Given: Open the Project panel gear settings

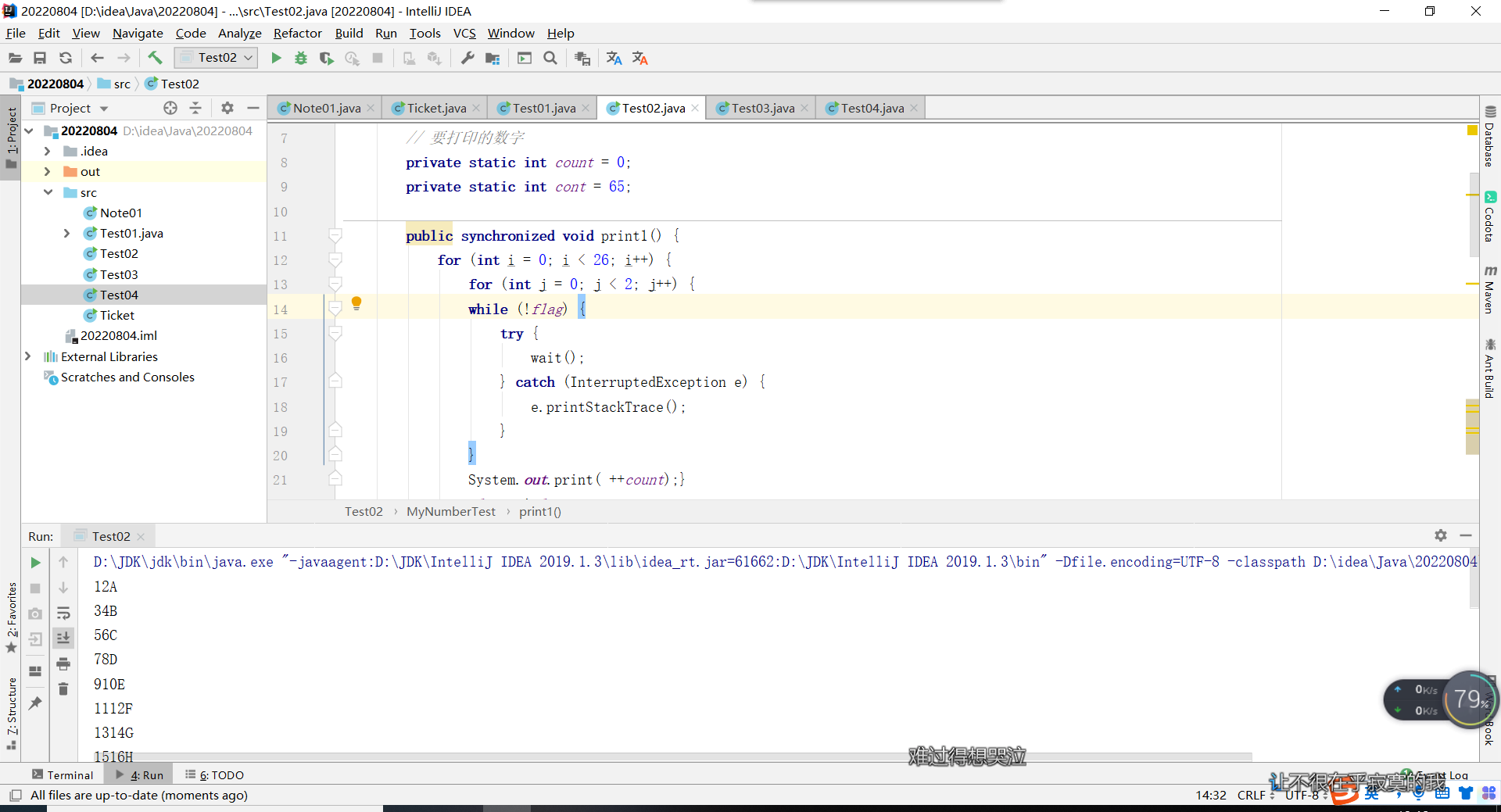Looking at the screenshot, I should [x=227, y=108].
